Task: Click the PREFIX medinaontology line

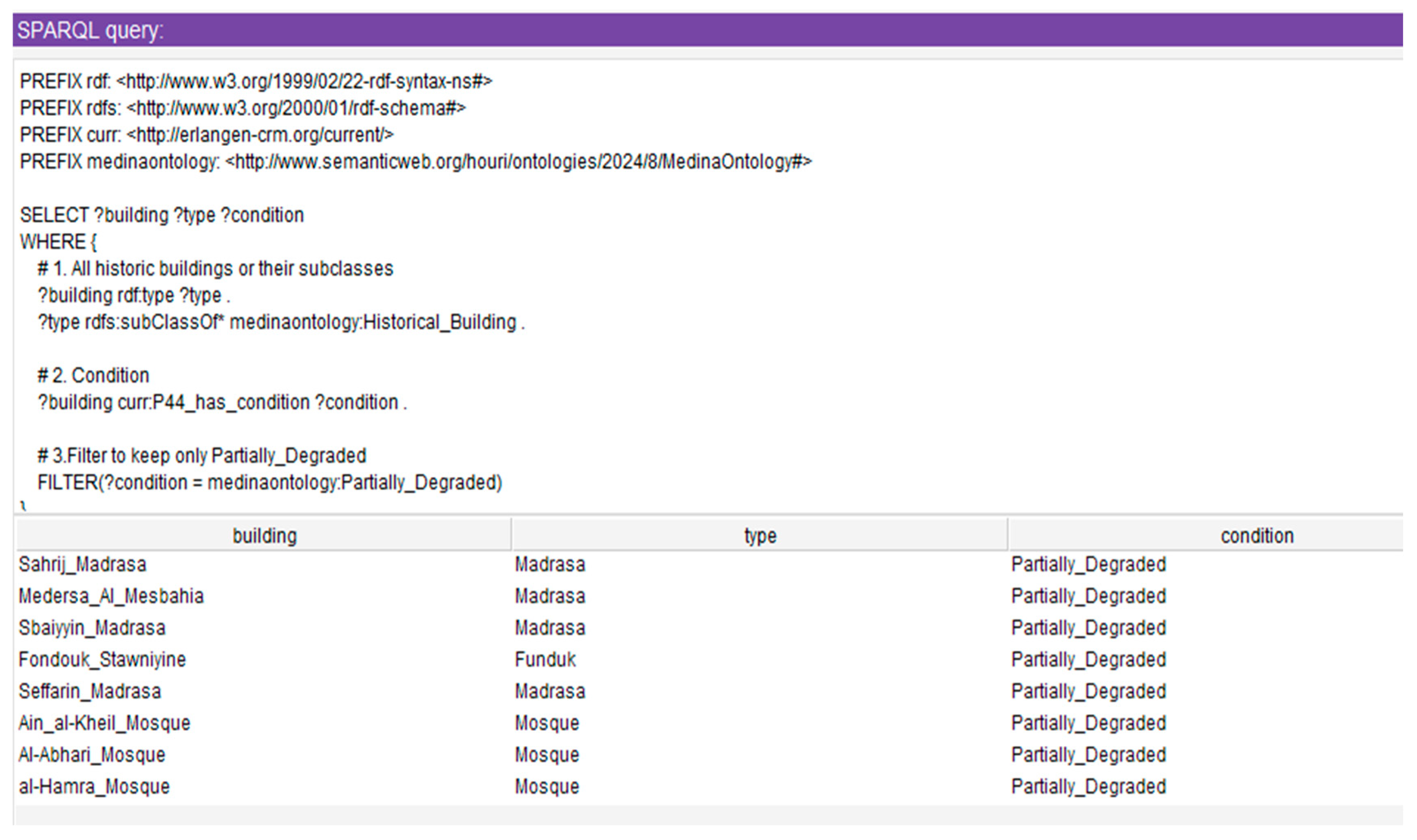Action: [x=415, y=162]
